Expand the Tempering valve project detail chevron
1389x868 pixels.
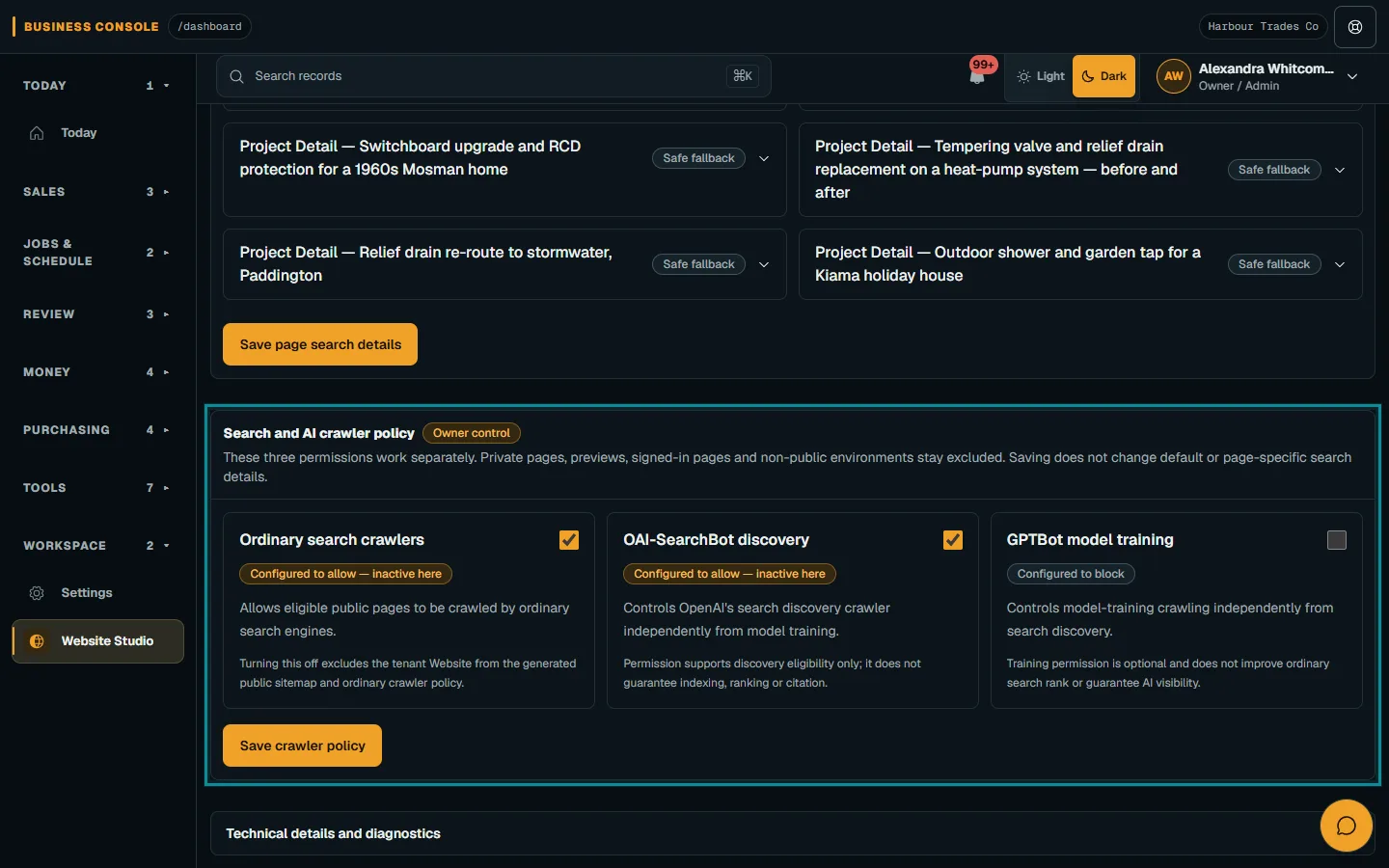pyautogui.click(x=1340, y=170)
